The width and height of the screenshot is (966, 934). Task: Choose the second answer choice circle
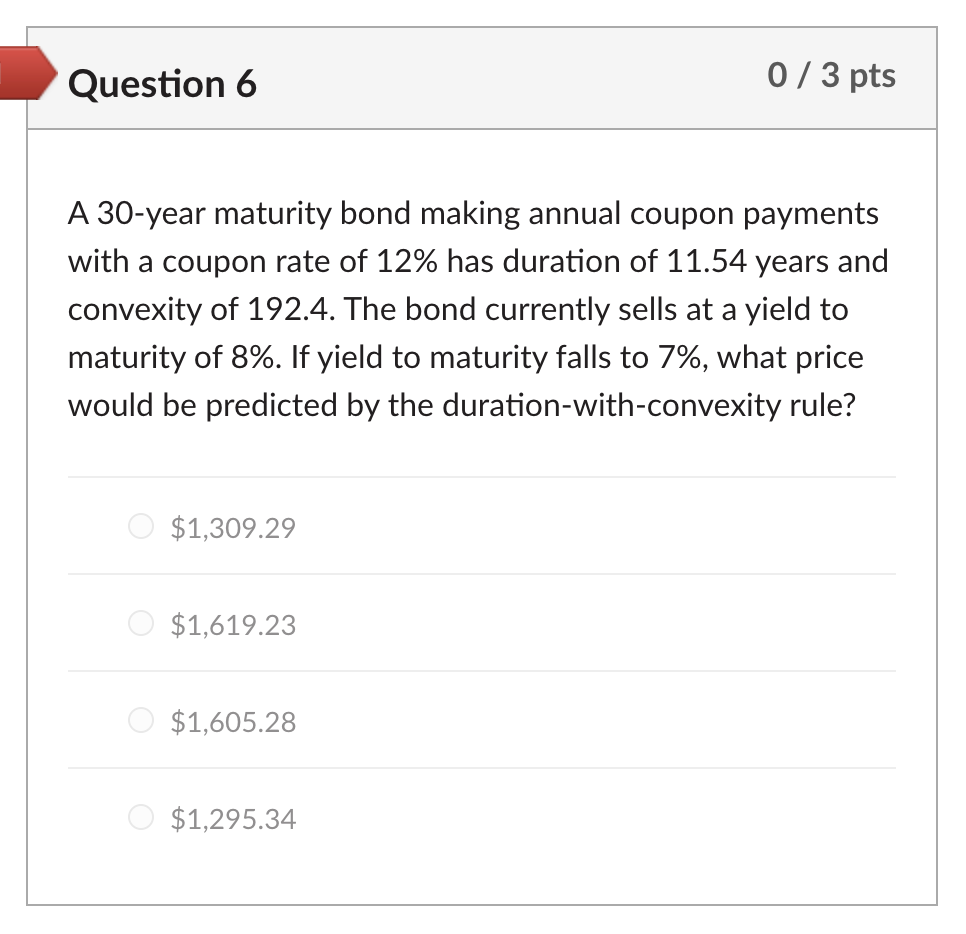(x=141, y=623)
